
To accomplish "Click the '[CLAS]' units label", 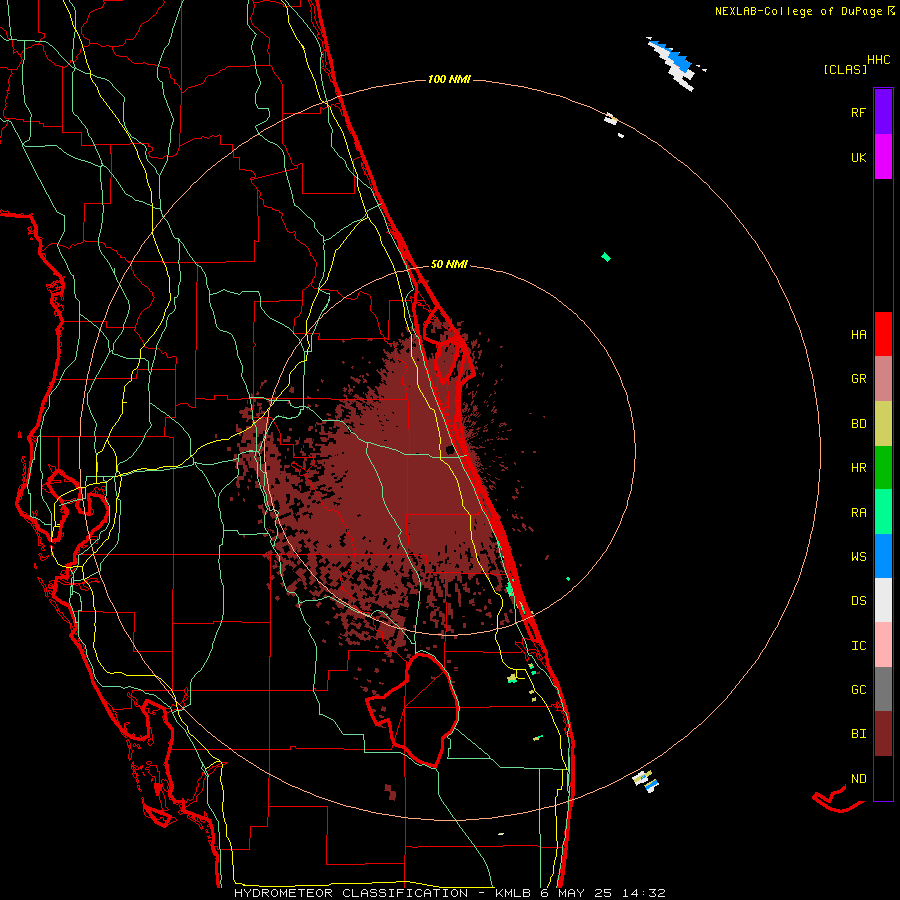I will (845, 70).
